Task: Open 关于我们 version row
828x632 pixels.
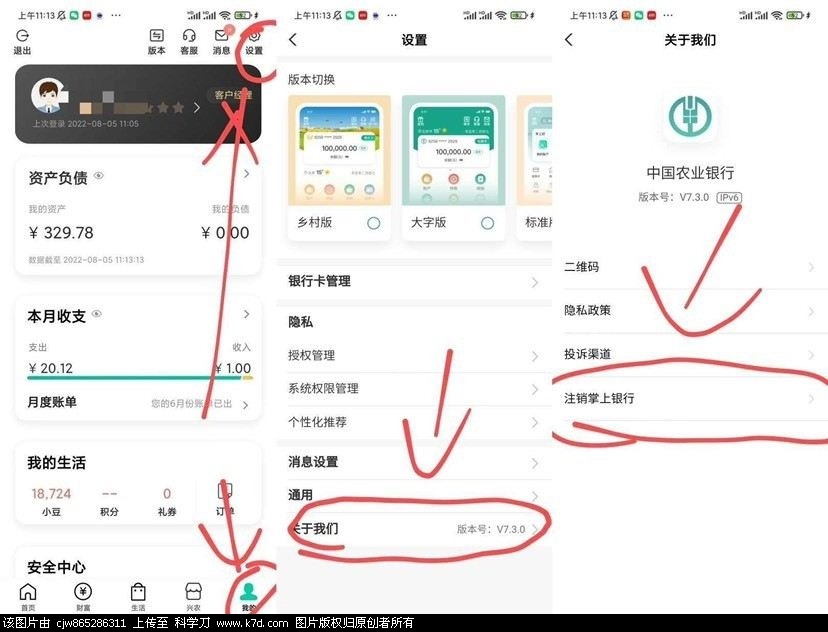Action: tap(415, 529)
